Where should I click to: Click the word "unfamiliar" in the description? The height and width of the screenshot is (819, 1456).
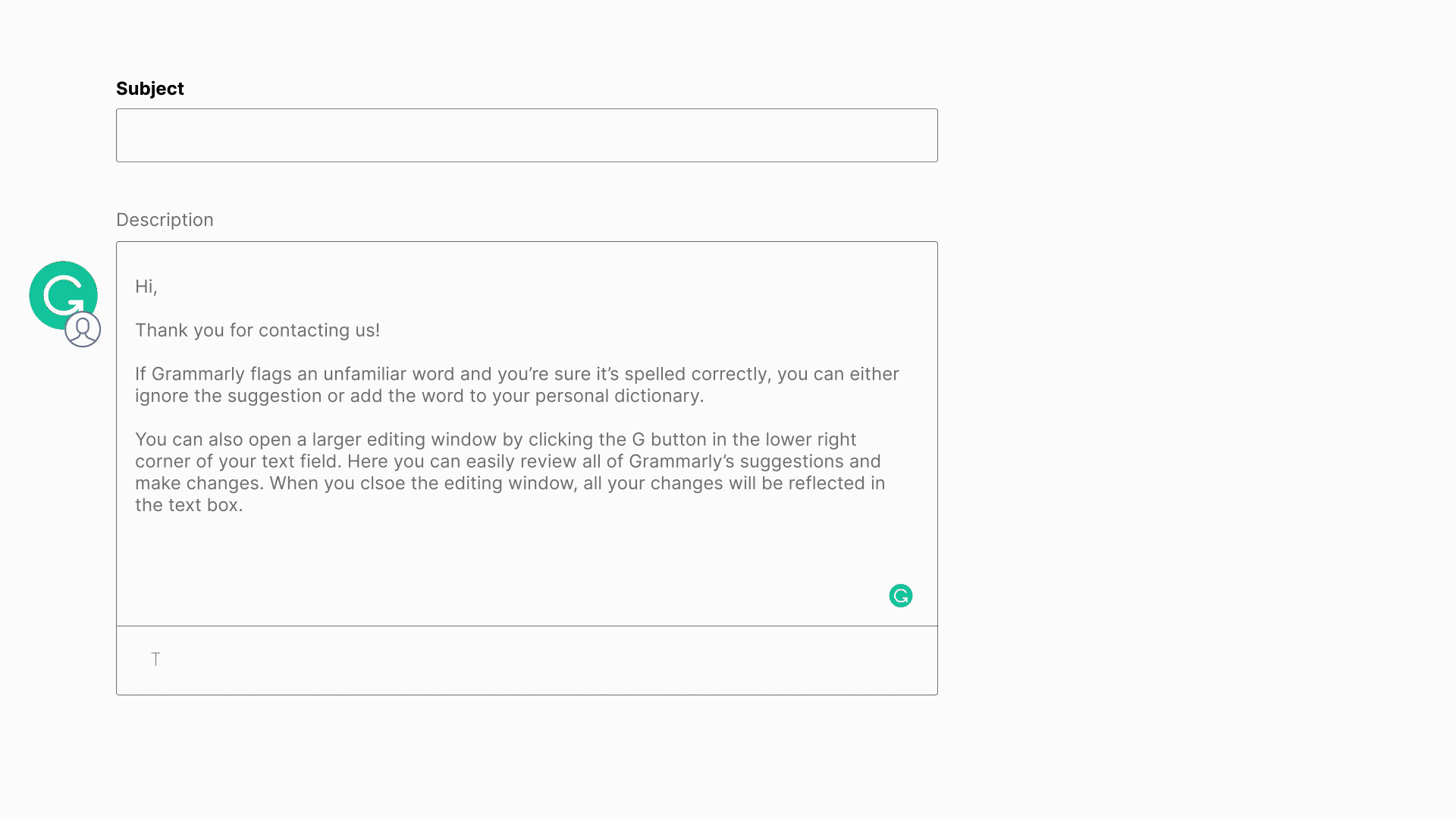[x=365, y=375]
